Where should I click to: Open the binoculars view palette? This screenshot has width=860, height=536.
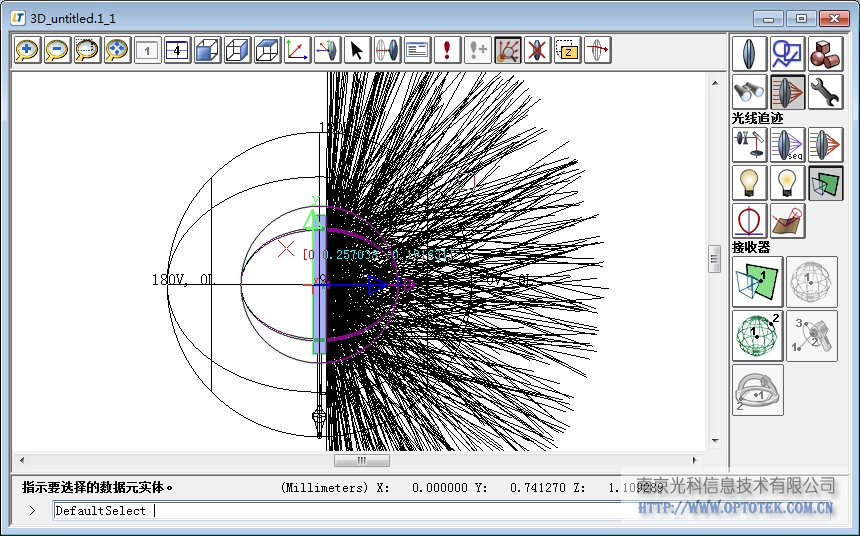tap(749, 92)
